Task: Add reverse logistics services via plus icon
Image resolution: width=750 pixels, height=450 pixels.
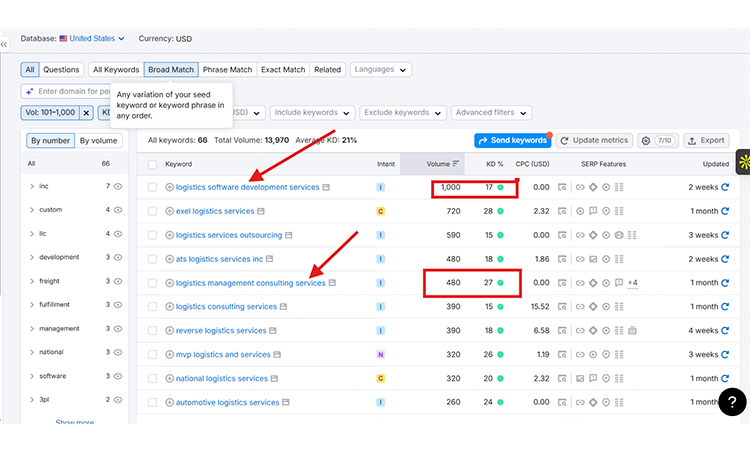Action: tap(169, 330)
